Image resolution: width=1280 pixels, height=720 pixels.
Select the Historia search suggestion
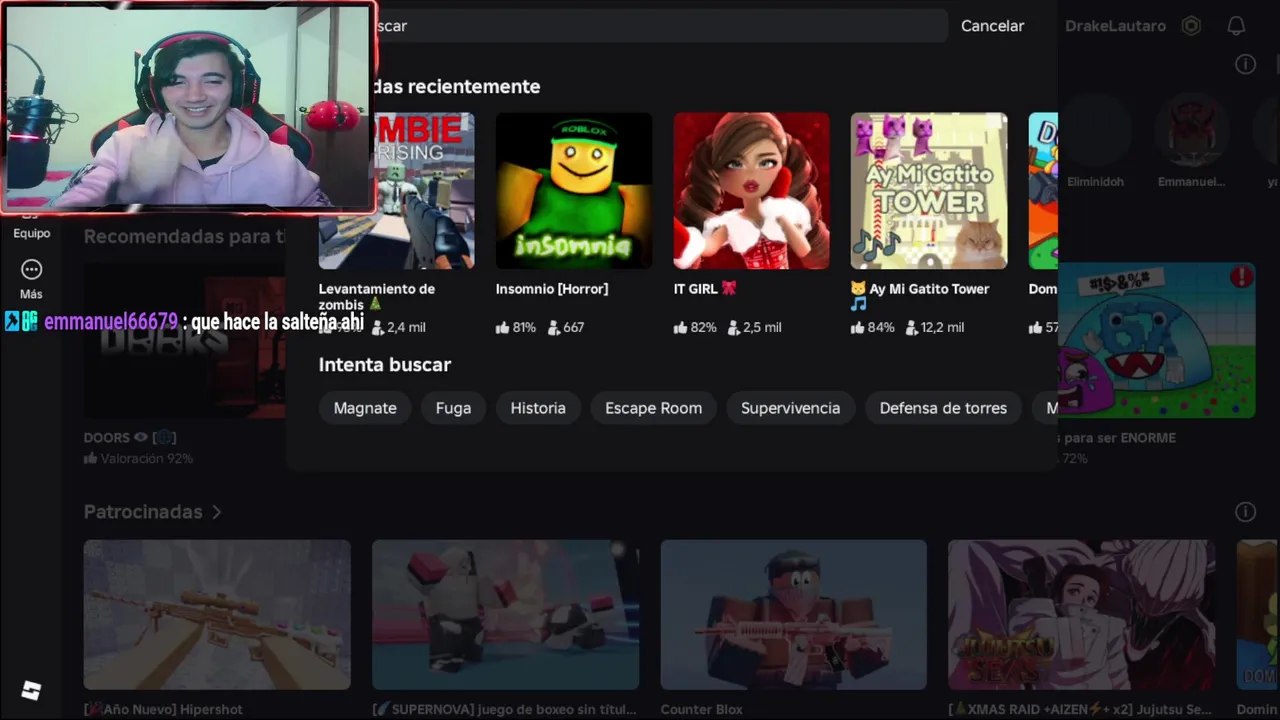click(538, 408)
